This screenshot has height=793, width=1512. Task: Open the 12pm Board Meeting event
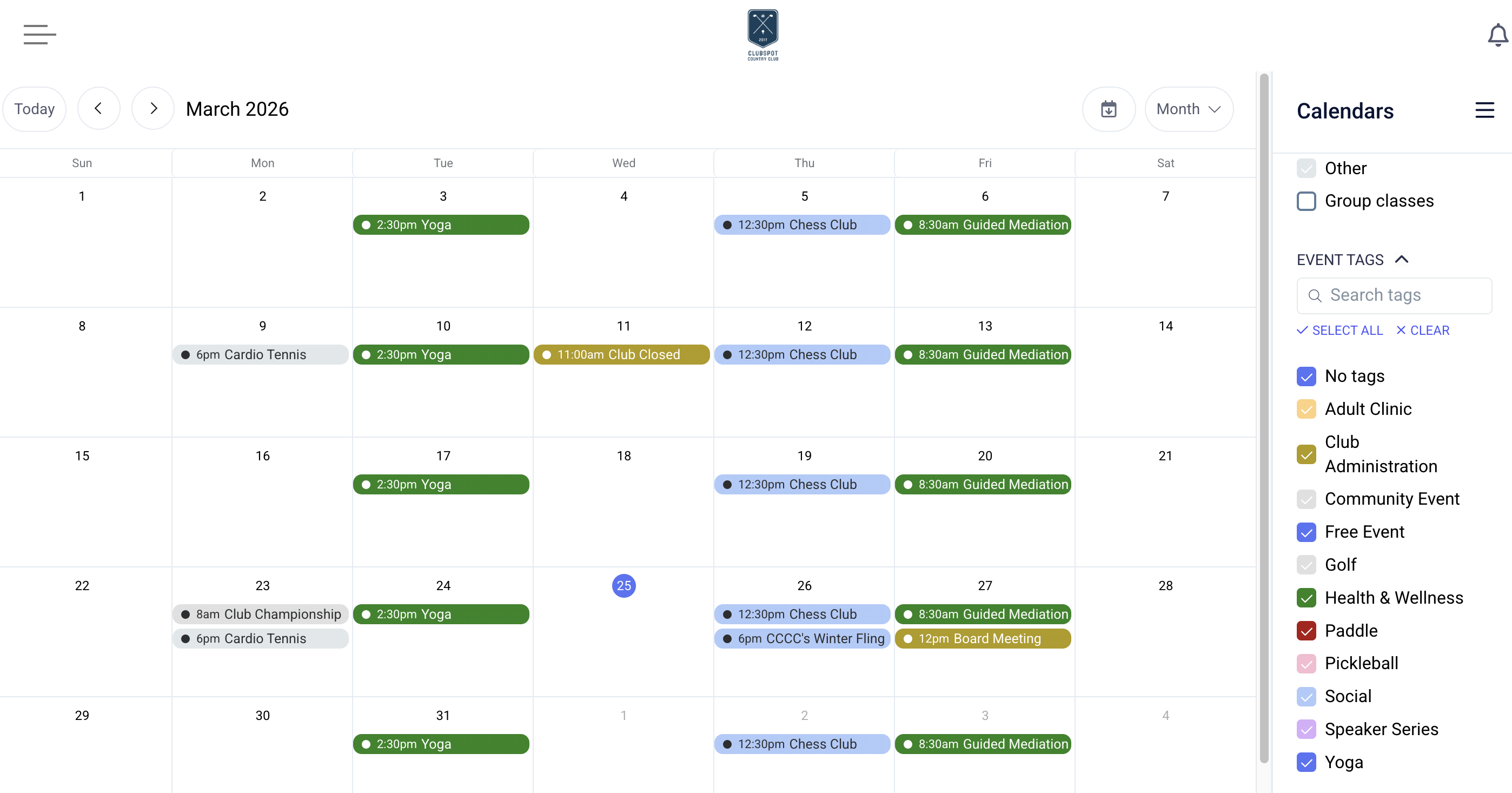983,639
